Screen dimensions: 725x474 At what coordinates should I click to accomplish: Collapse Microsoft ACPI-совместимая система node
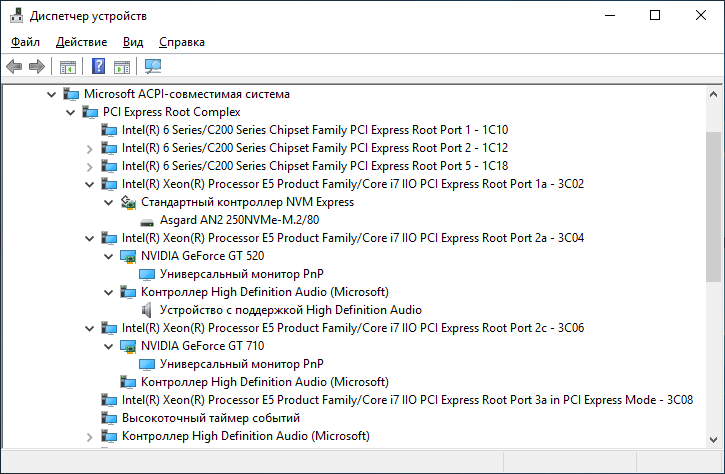51,94
